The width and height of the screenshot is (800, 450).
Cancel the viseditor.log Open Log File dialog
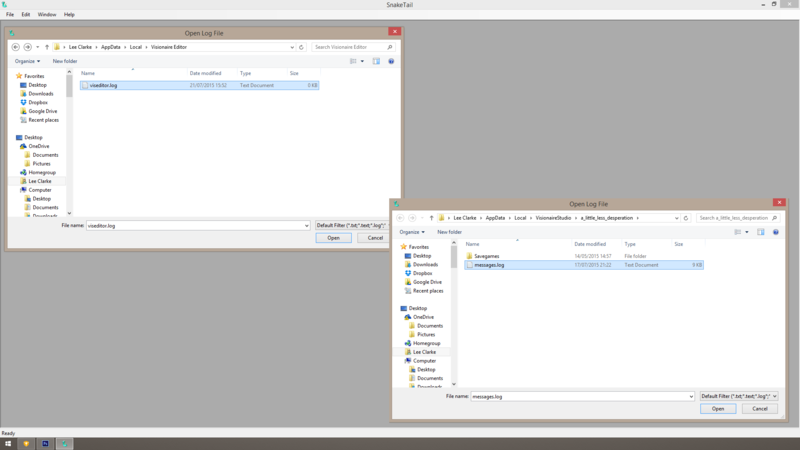coord(375,238)
